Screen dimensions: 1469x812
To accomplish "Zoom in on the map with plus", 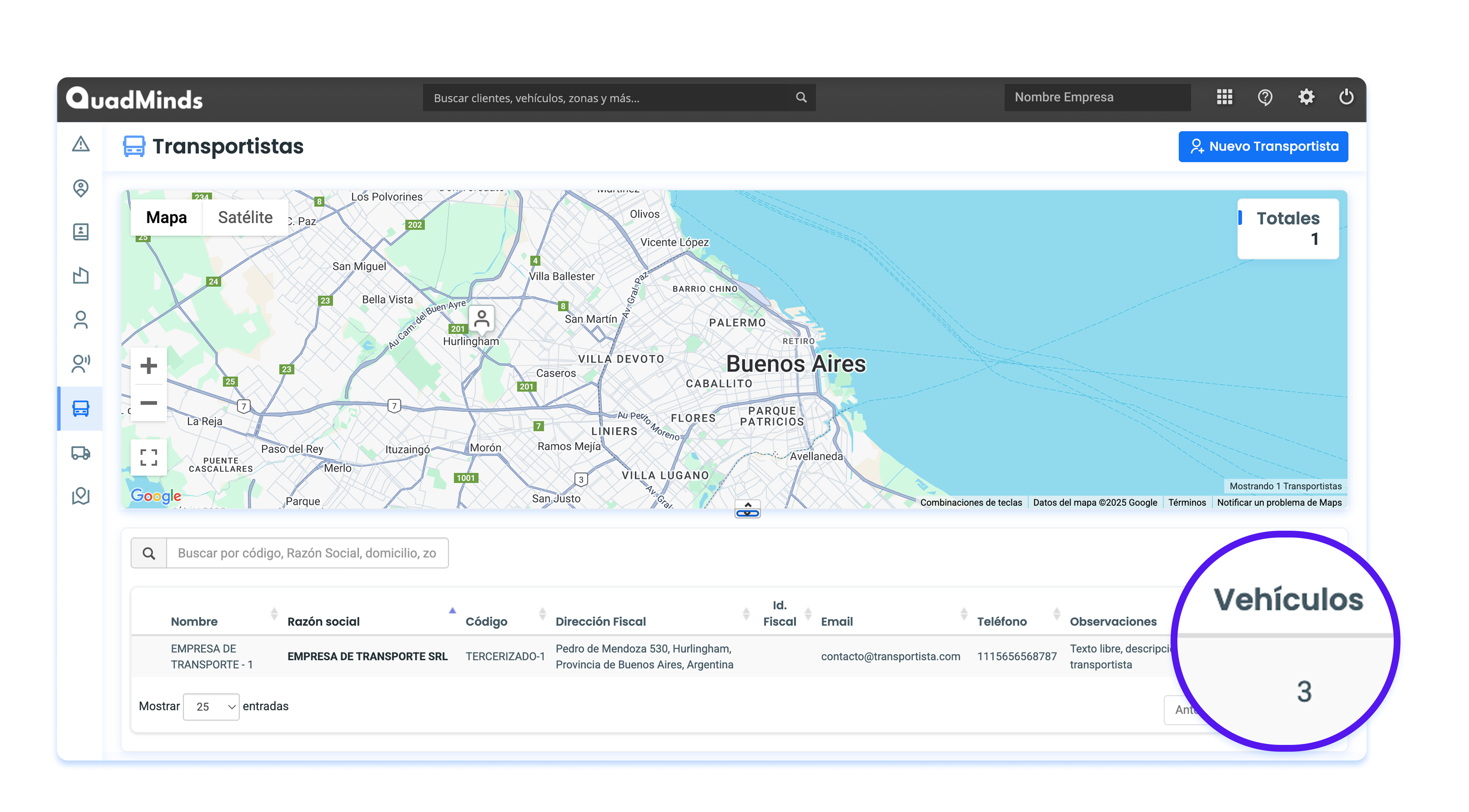I will coord(148,366).
